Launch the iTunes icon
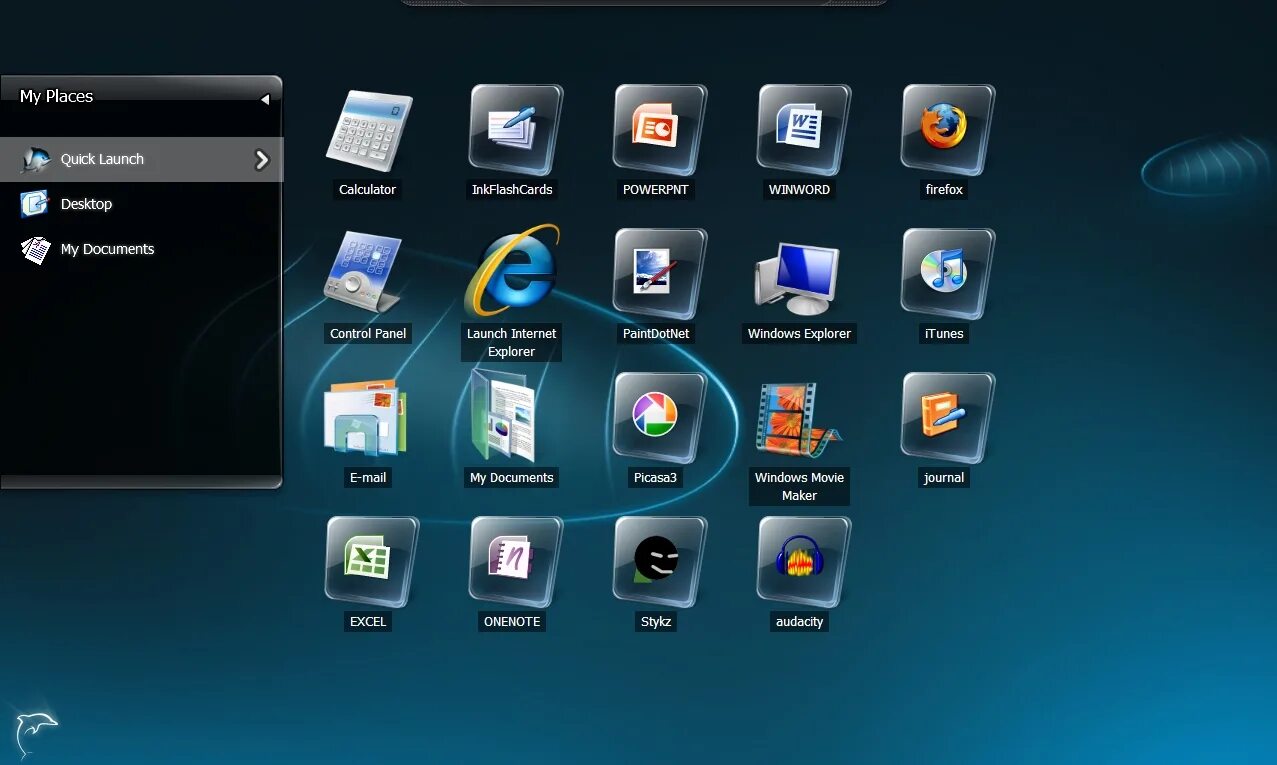Image resolution: width=1277 pixels, height=765 pixels. pyautogui.click(x=948, y=274)
